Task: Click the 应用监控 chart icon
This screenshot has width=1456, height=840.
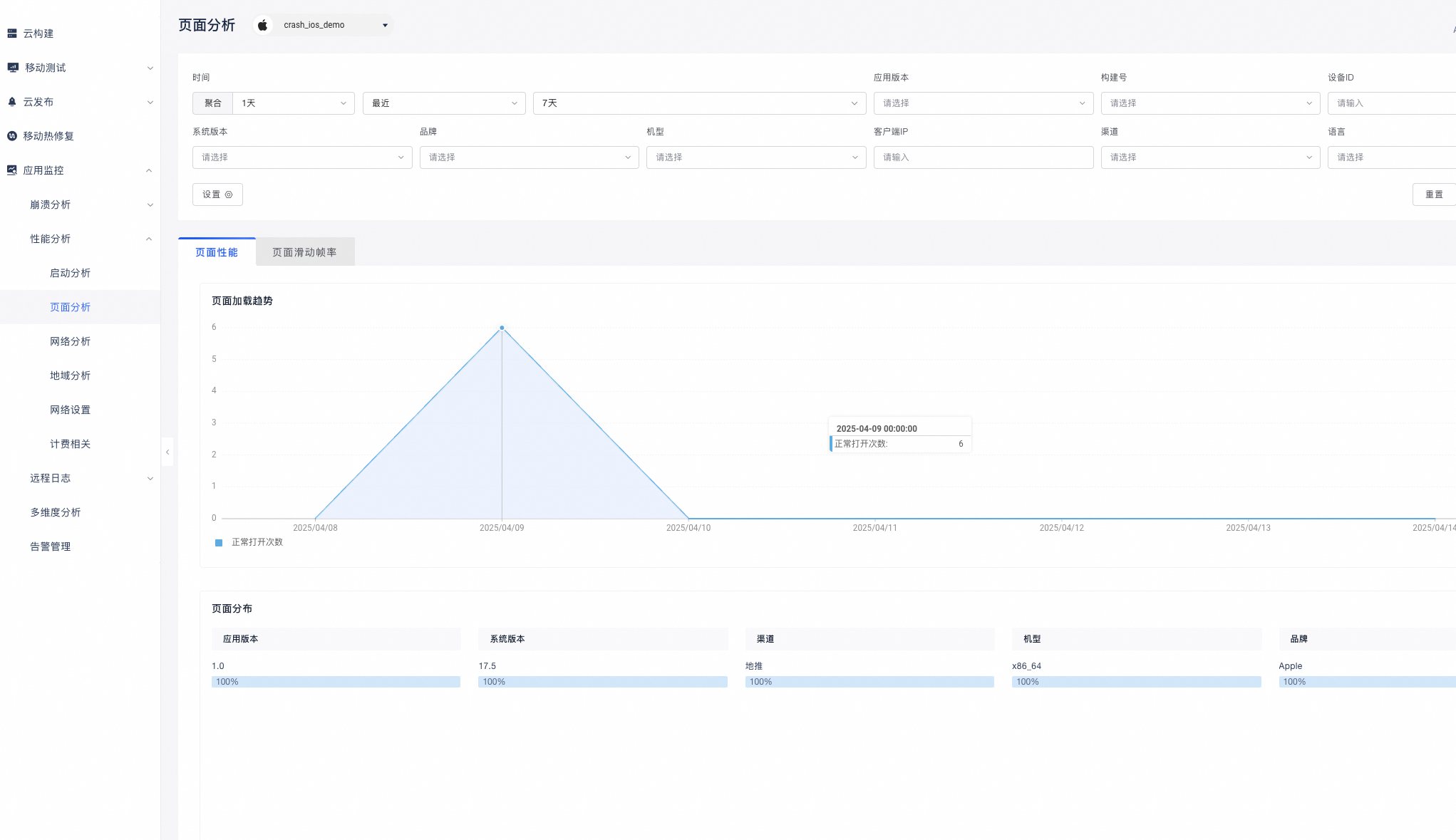Action: coord(12,170)
